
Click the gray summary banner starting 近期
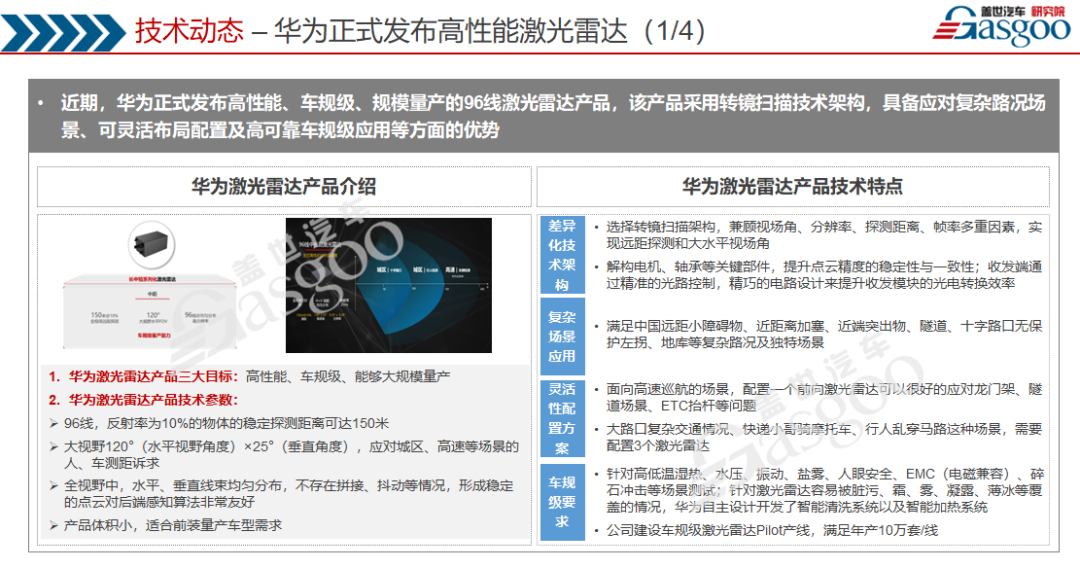click(x=543, y=116)
